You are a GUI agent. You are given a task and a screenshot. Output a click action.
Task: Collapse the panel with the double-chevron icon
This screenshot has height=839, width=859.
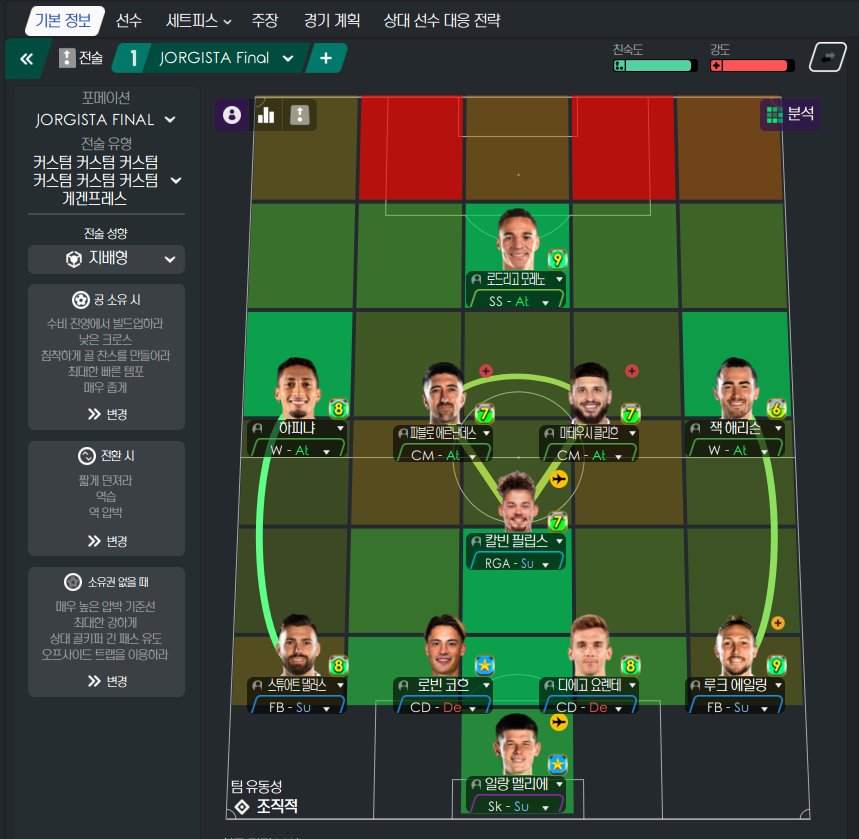tap(26, 58)
